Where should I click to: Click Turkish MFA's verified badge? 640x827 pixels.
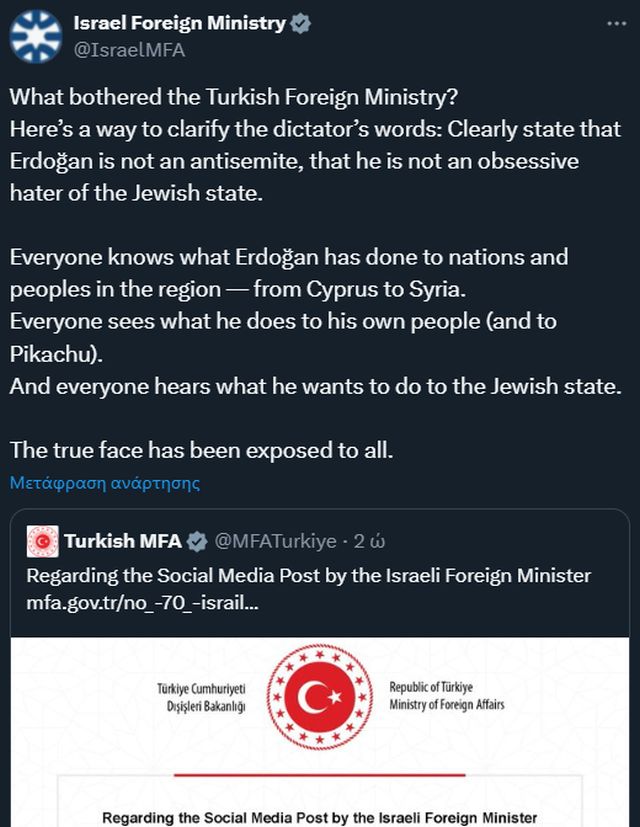(x=197, y=541)
